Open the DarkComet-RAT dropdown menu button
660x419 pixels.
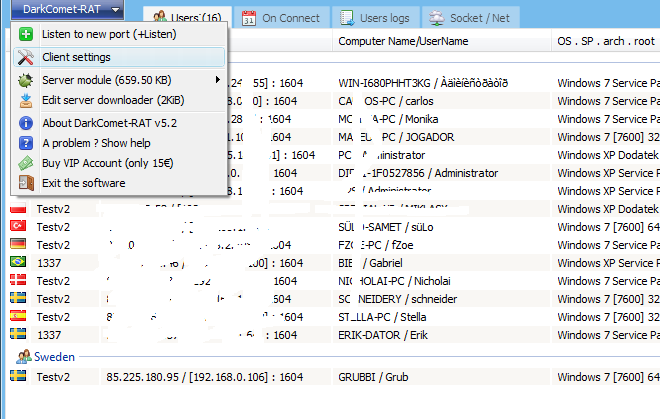67,9
